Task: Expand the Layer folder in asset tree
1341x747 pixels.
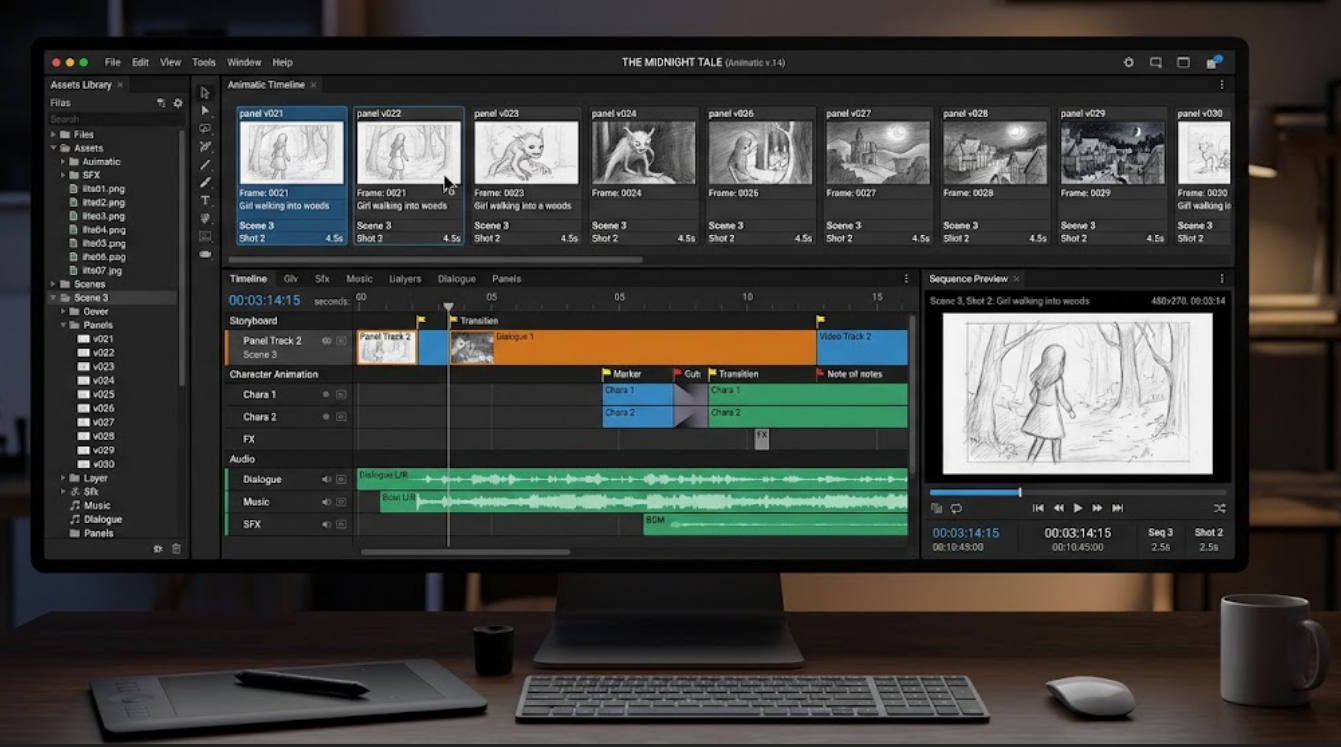Action: pos(63,478)
